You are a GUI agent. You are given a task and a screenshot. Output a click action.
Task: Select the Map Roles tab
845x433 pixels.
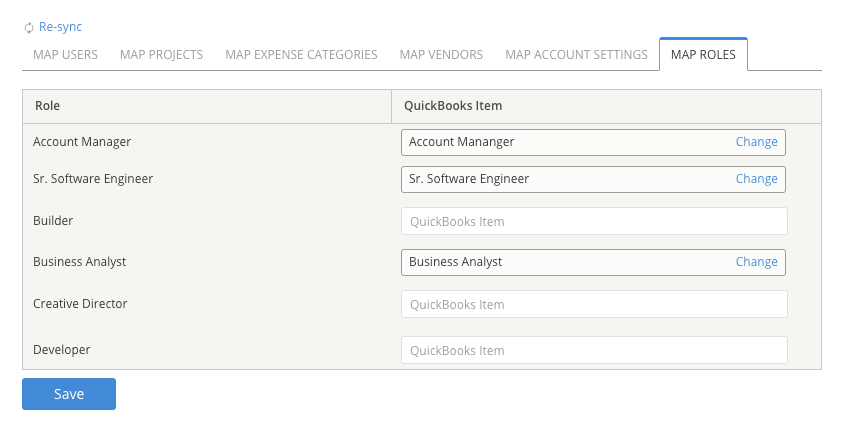click(703, 54)
